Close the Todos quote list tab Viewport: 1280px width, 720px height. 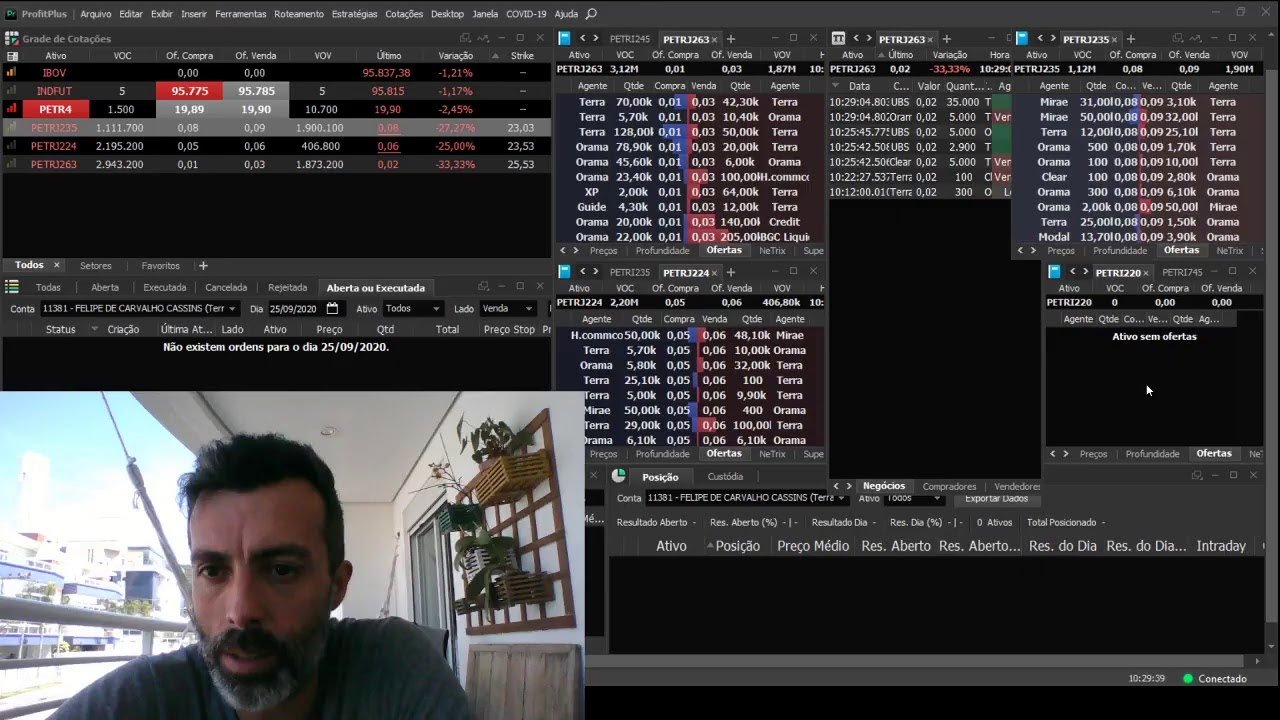tap(56, 266)
